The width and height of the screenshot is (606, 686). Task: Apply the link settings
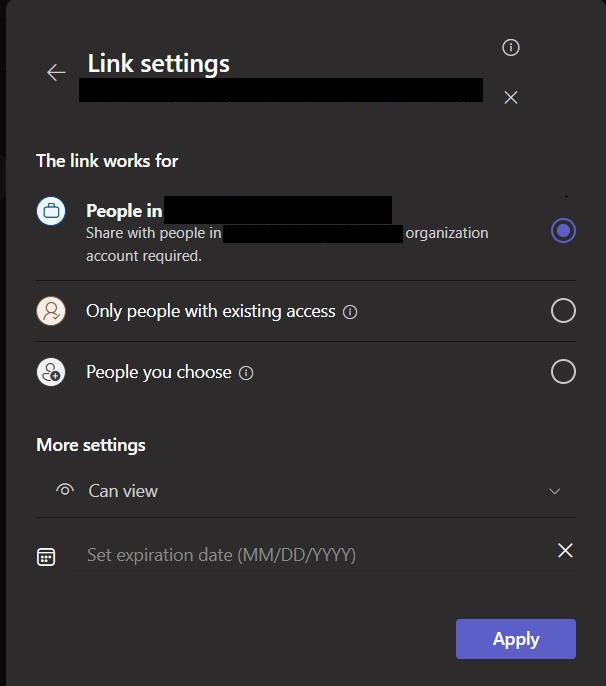[516, 639]
